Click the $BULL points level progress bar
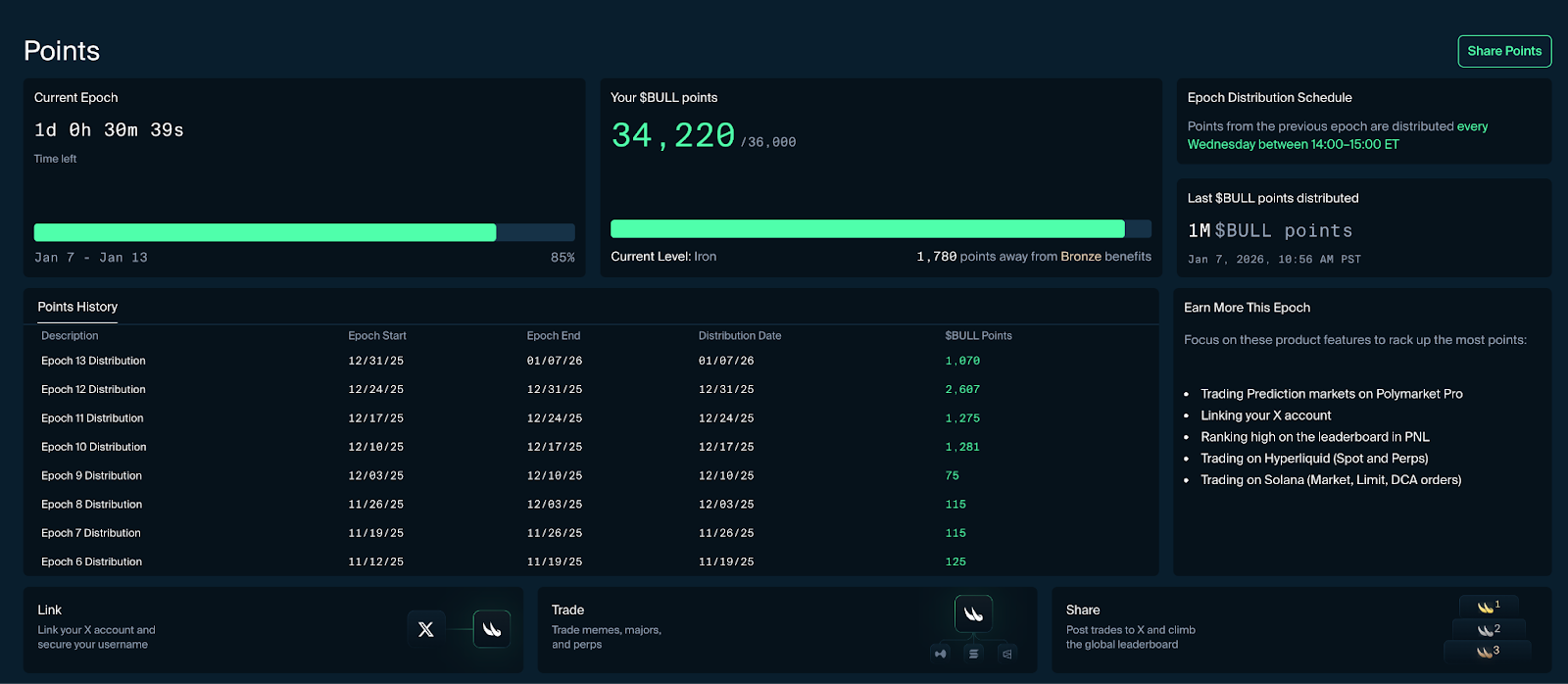Viewport: 1568px width, 684px height. [880, 229]
